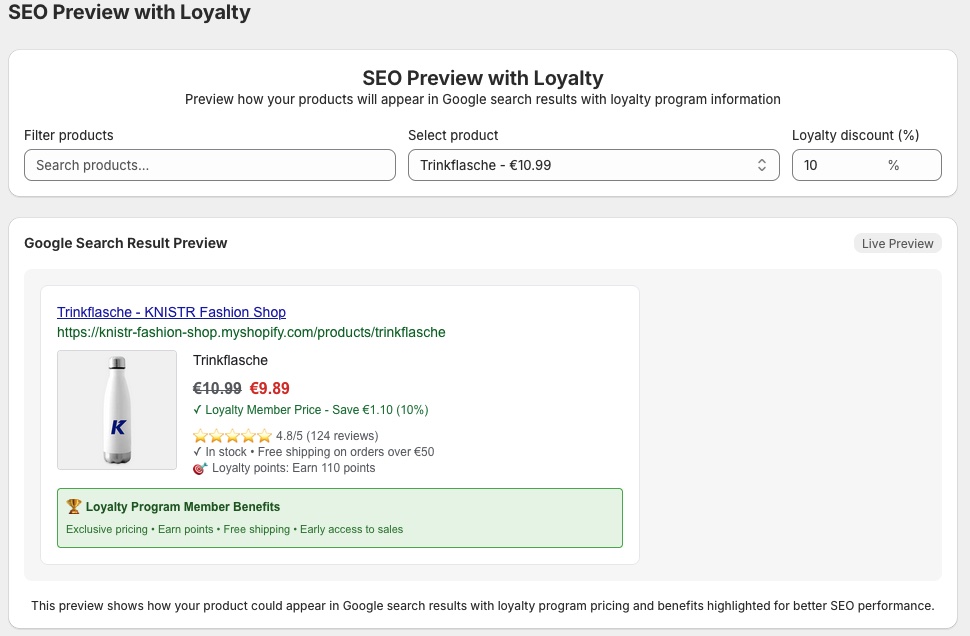Click the gold star rating icons
The width and height of the screenshot is (970, 636).
click(x=232, y=436)
